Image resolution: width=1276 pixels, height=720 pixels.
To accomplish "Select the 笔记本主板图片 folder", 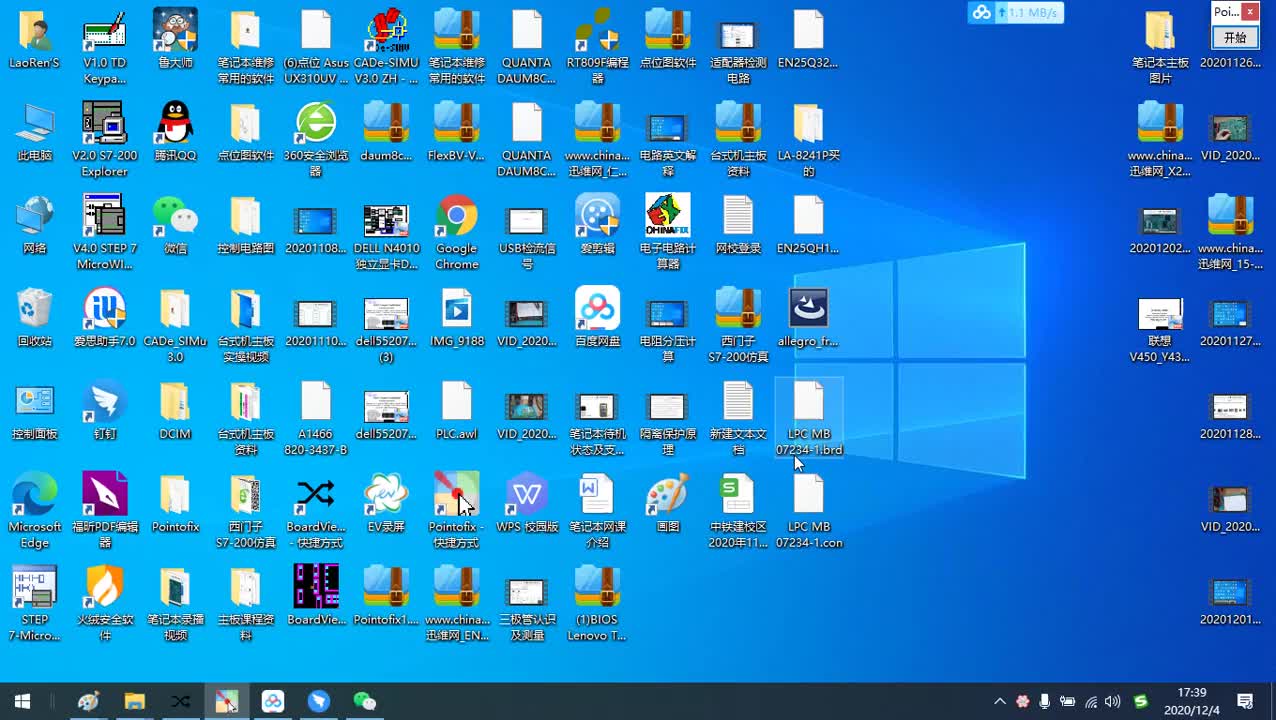I will [x=1160, y=47].
